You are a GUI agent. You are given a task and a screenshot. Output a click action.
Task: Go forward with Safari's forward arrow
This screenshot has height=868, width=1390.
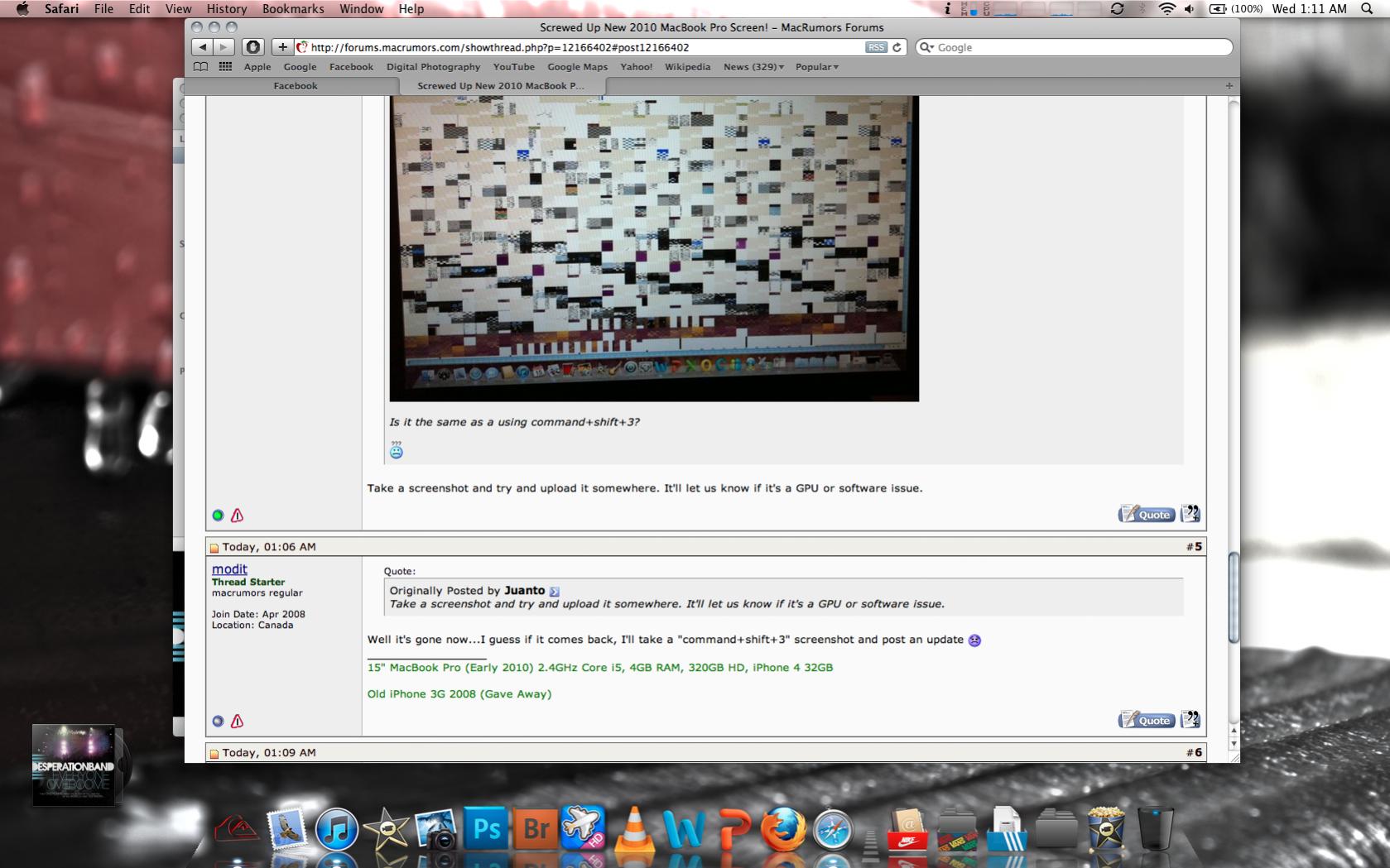click(x=223, y=47)
